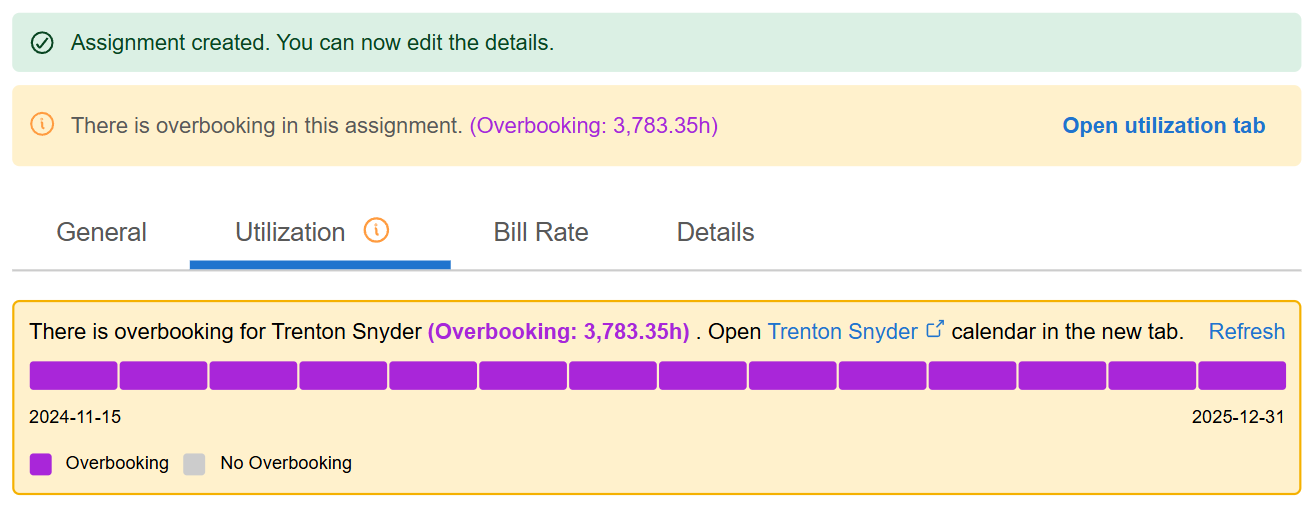Viewport: 1315px width, 516px height.
Task: Click the second overbooking timeline segment
Action: tap(163, 375)
